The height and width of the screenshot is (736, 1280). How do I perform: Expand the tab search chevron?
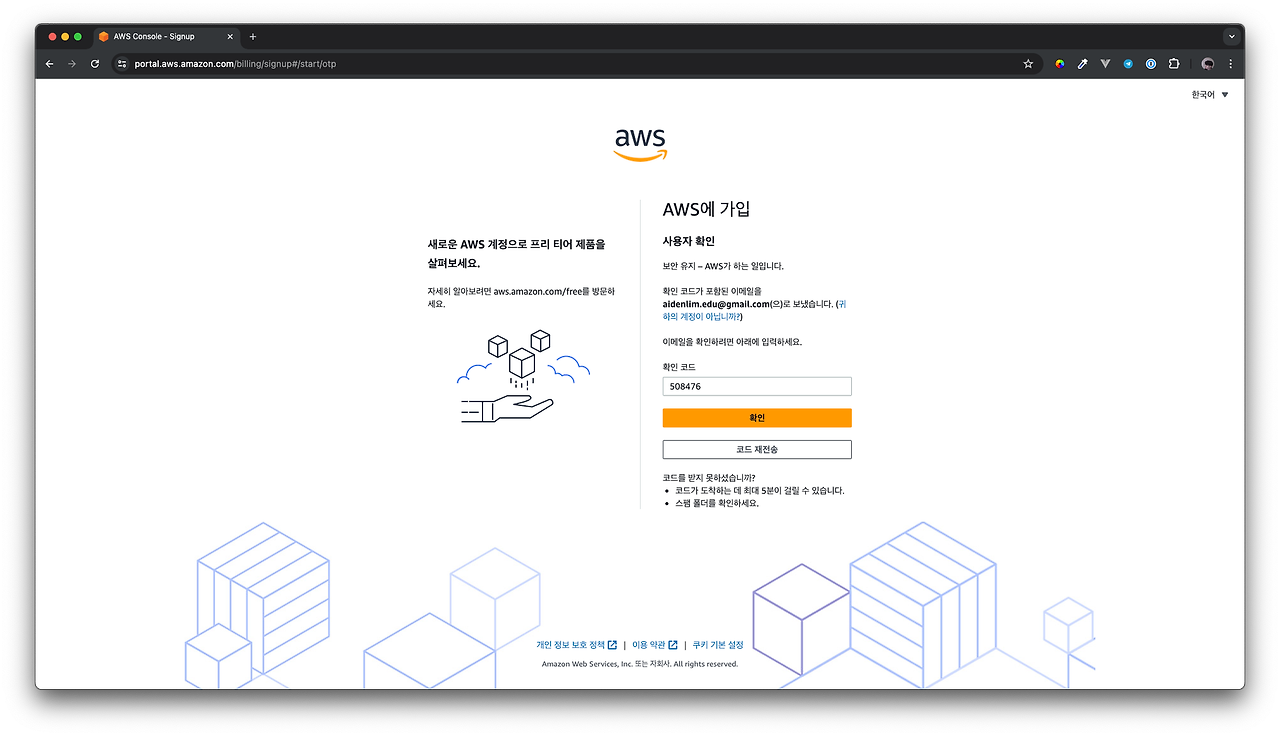click(1231, 36)
